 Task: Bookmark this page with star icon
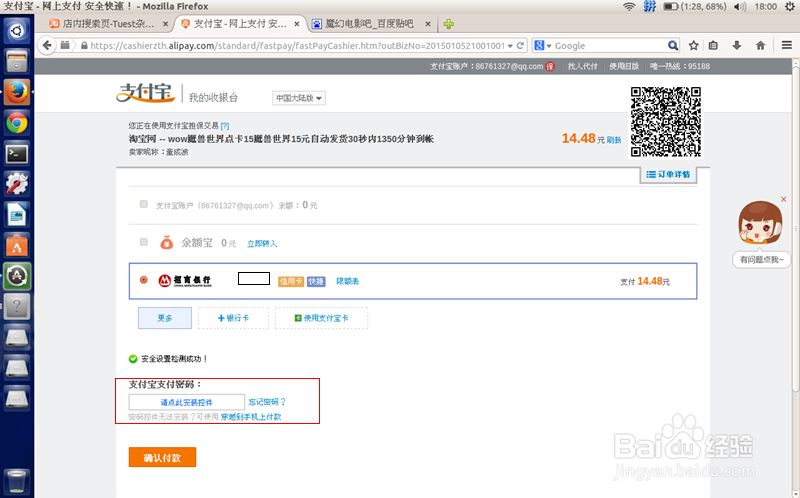click(693, 45)
